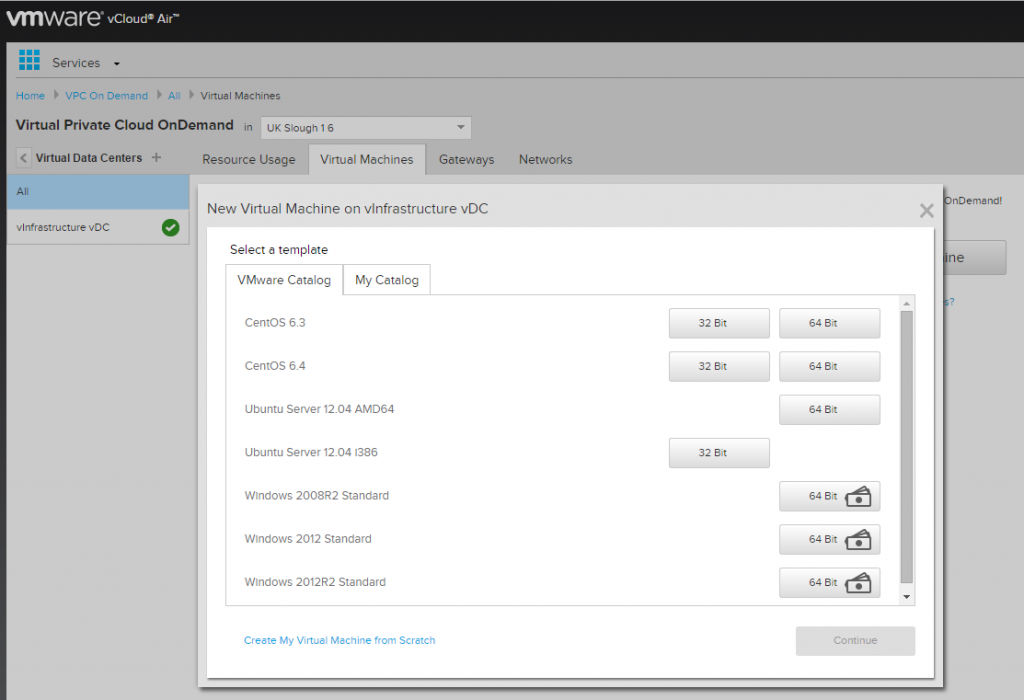Image resolution: width=1024 pixels, height=700 pixels.
Task: Click Windows 2008R2 Standard name
Action: click(x=317, y=496)
